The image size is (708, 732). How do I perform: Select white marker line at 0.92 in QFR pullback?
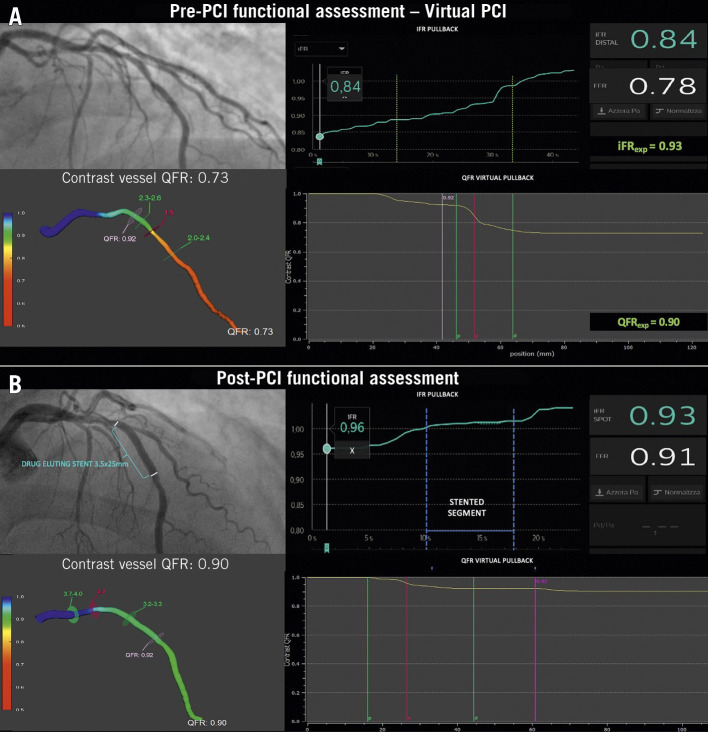(x=443, y=270)
